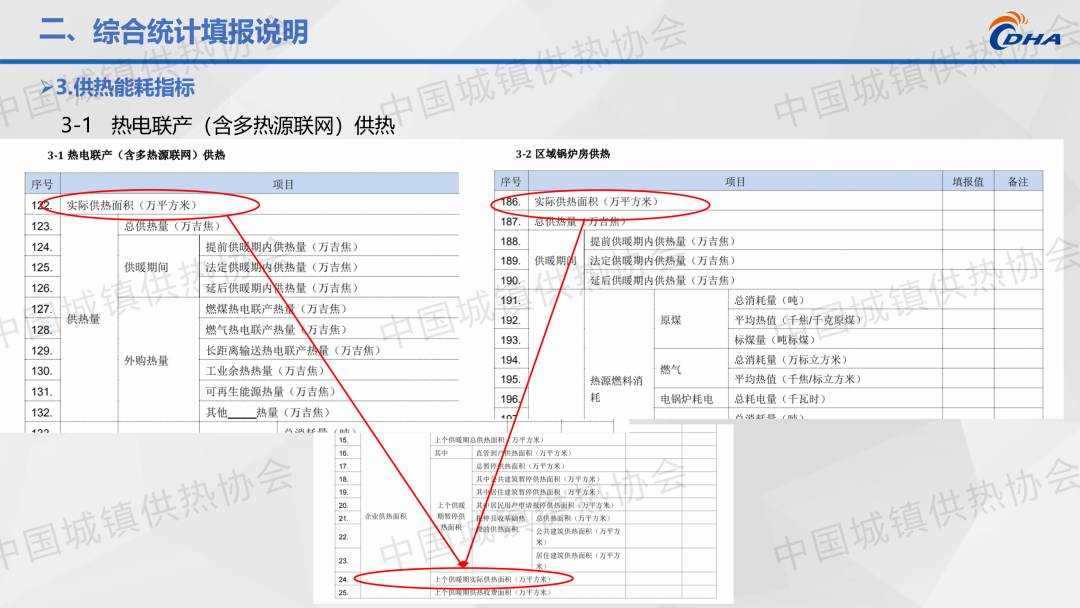This screenshot has width=1080, height=608.
Task: Select the 3.供热能耗指标 section heading
Action: click(x=125, y=88)
